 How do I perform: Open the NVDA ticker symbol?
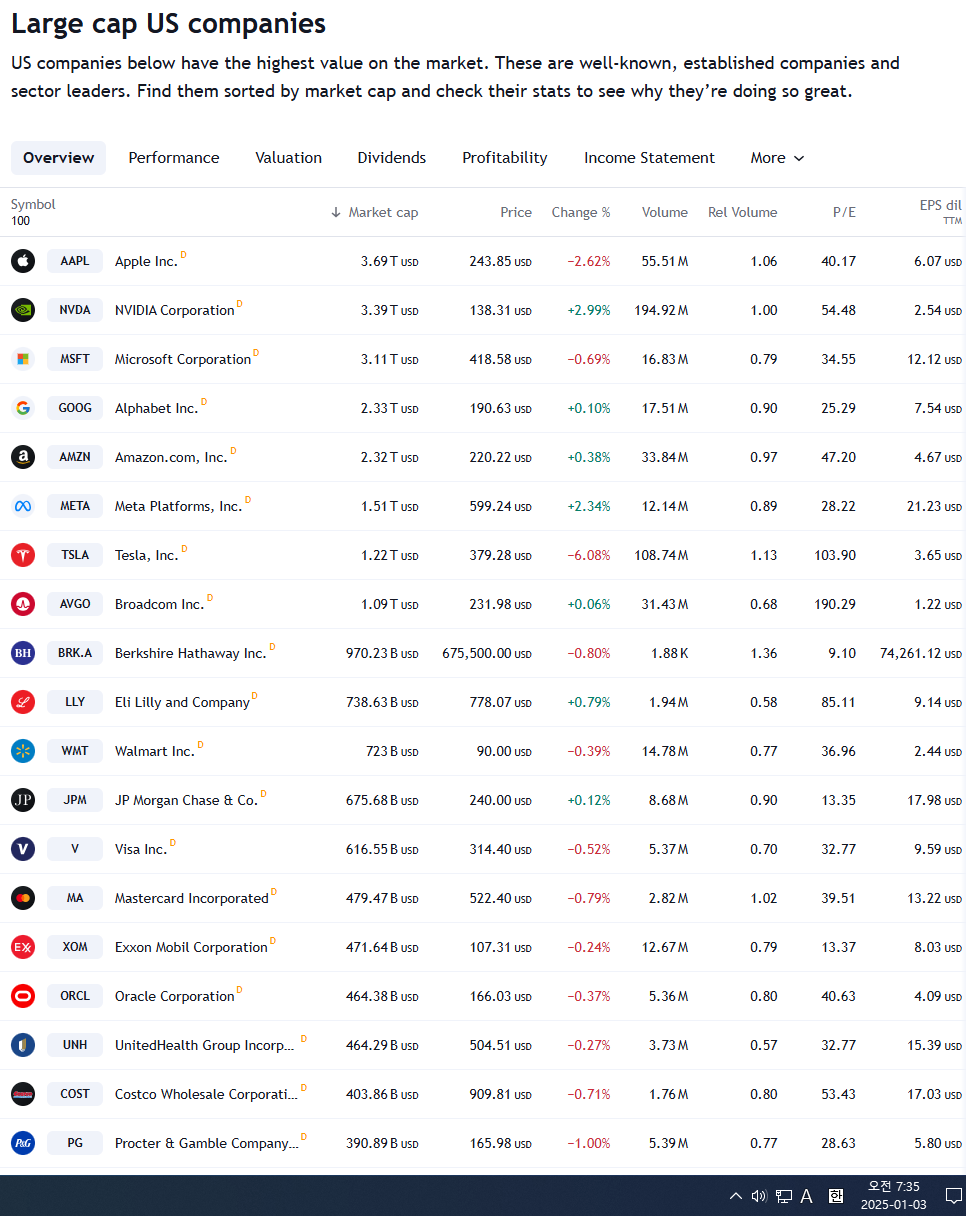(x=75, y=310)
